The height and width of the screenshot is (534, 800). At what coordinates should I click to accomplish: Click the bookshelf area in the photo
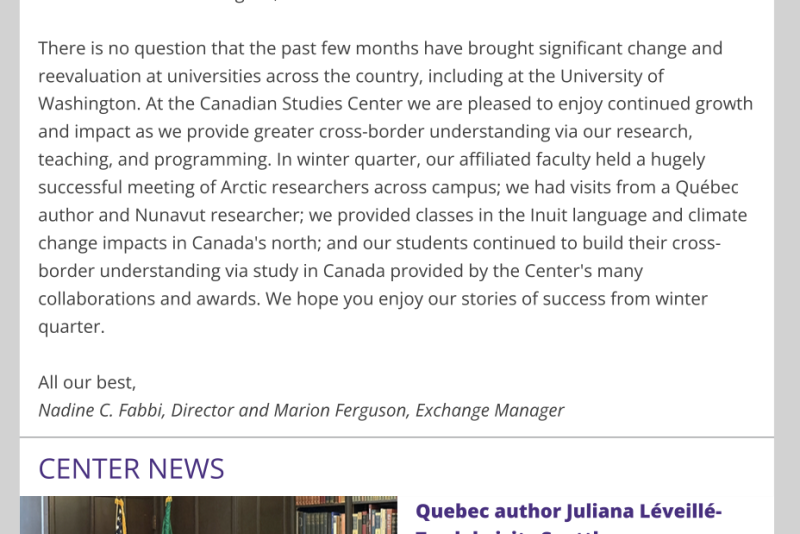[346, 515]
